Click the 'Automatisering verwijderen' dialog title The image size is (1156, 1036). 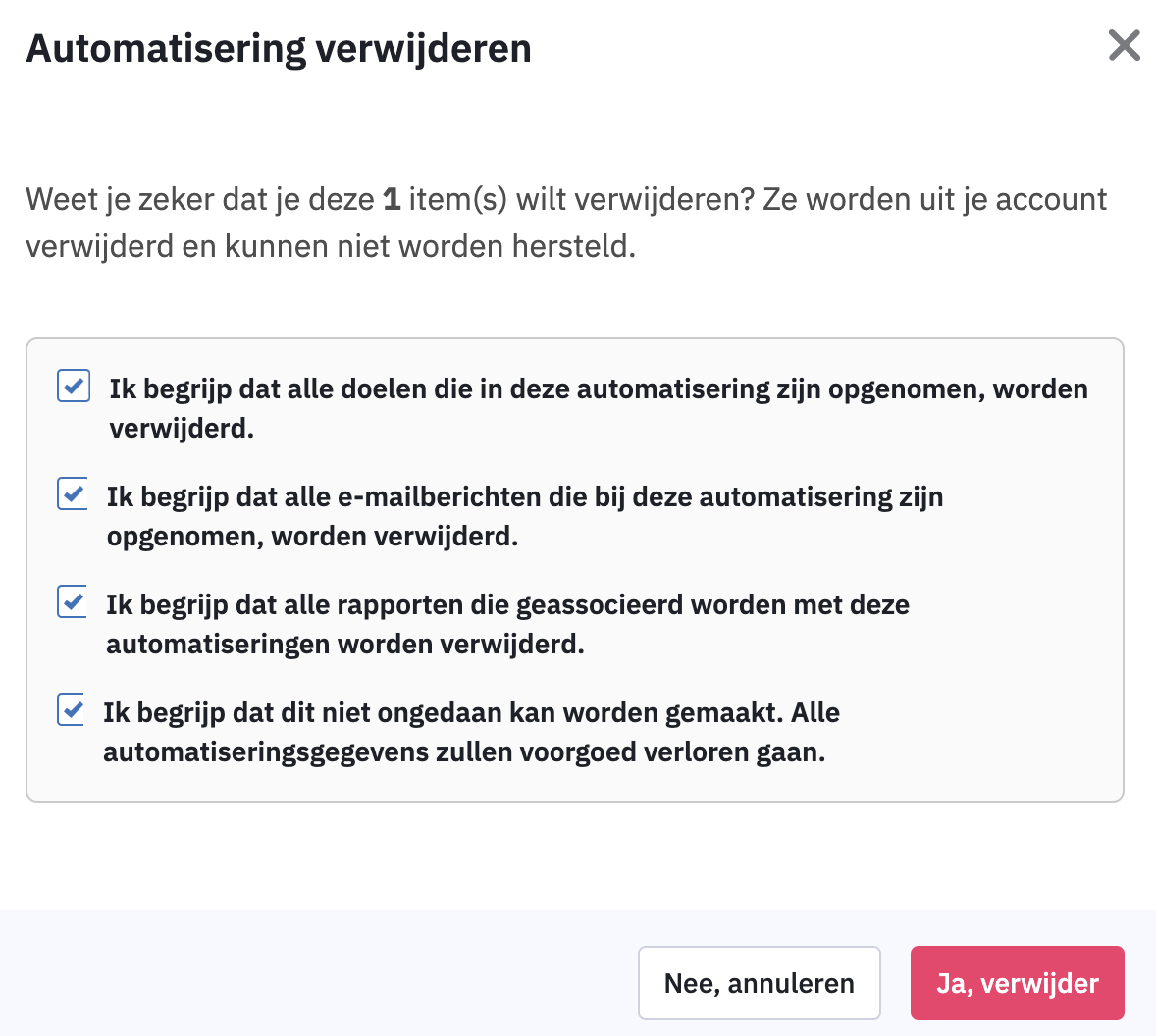tap(278, 47)
